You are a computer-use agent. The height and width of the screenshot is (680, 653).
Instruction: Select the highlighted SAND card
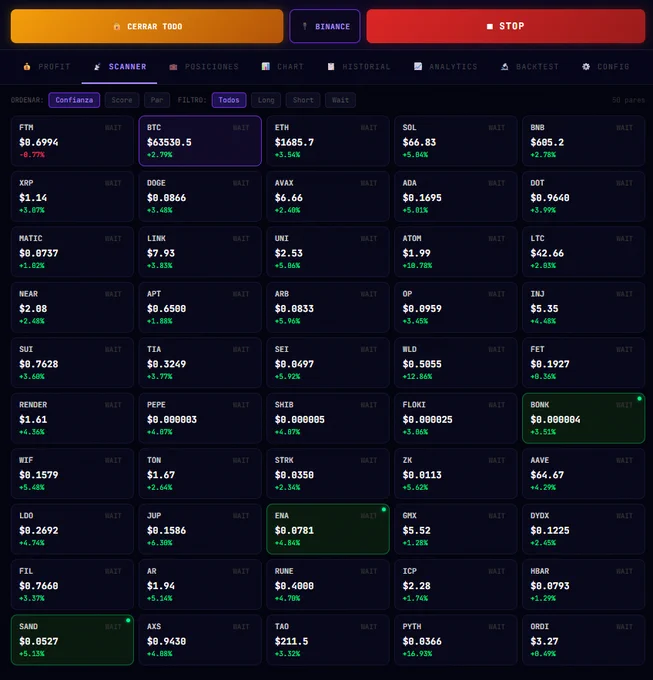click(72, 640)
